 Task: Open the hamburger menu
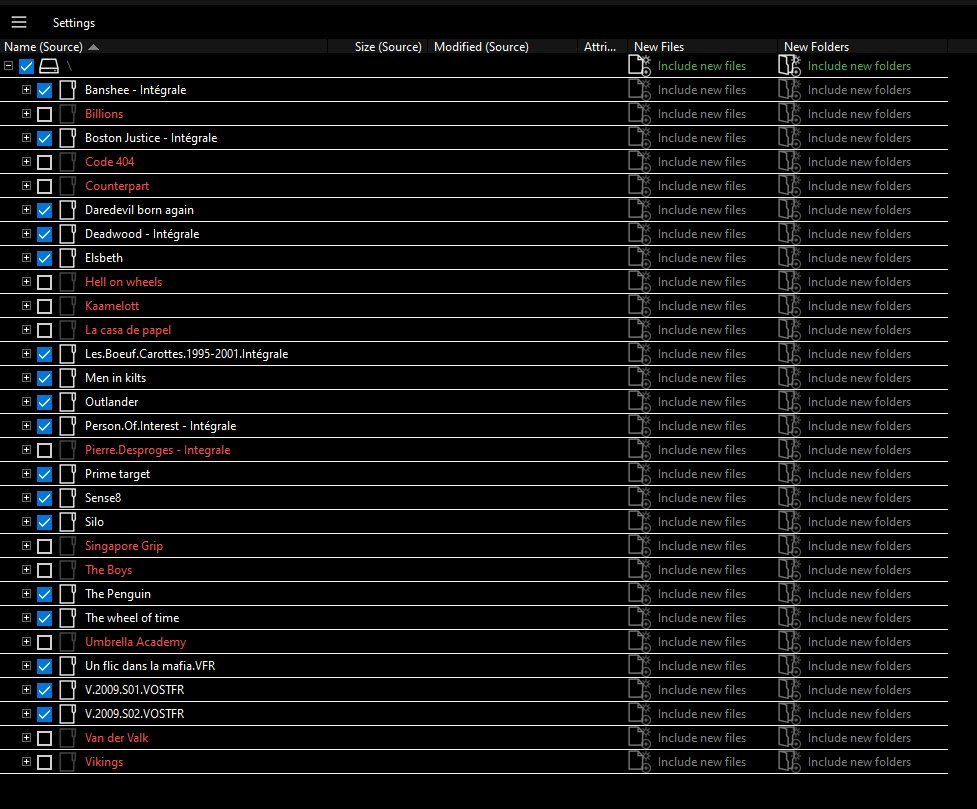pyautogui.click(x=19, y=22)
